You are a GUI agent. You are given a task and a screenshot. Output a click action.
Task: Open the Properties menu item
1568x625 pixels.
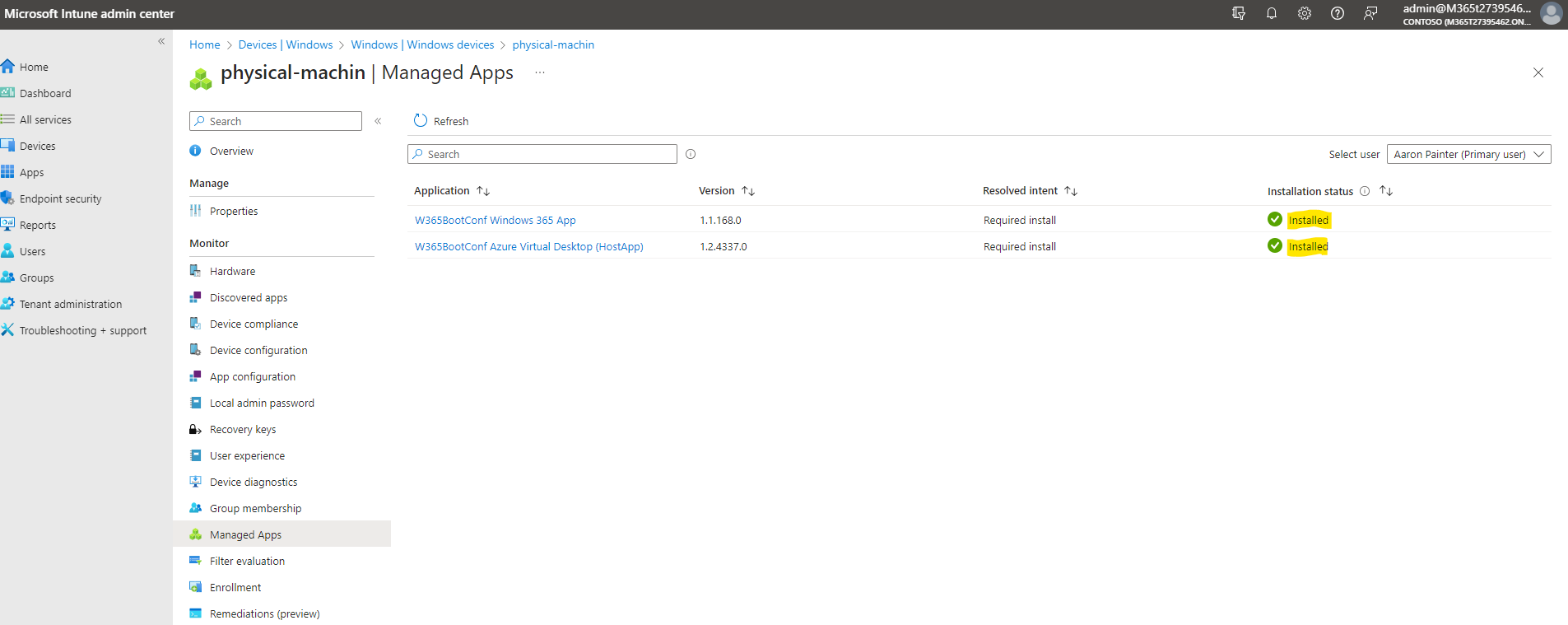pos(234,211)
